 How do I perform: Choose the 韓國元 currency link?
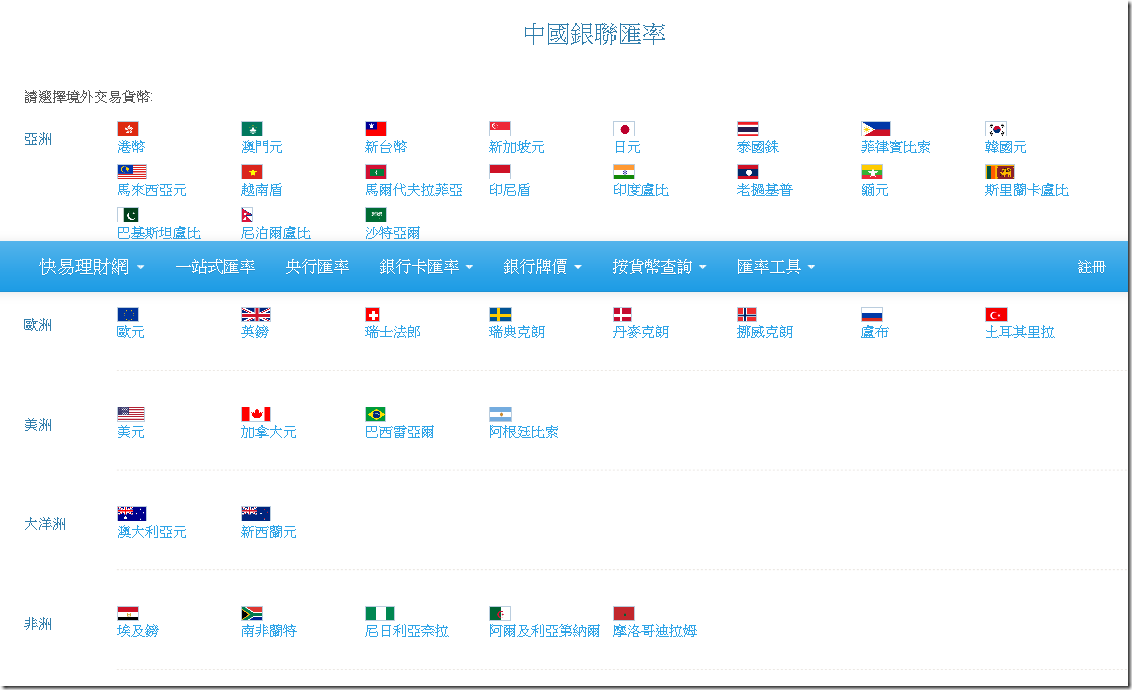coord(1006,147)
